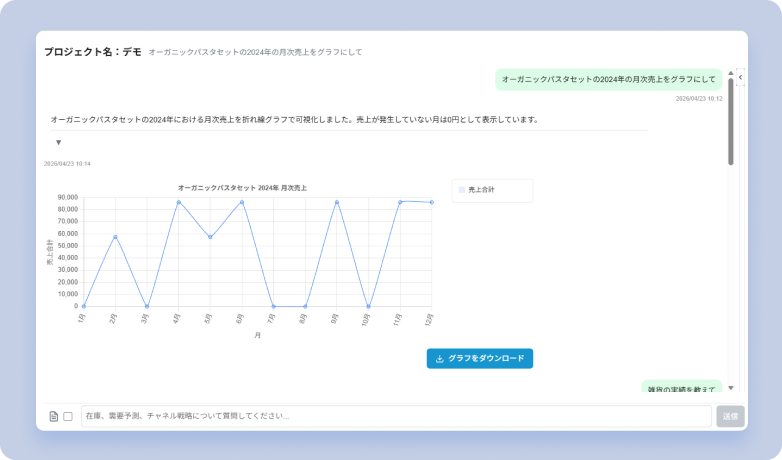The width and height of the screenshot is (782, 460).
Task: Click the 8月 x-axis label
Action: (303, 318)
